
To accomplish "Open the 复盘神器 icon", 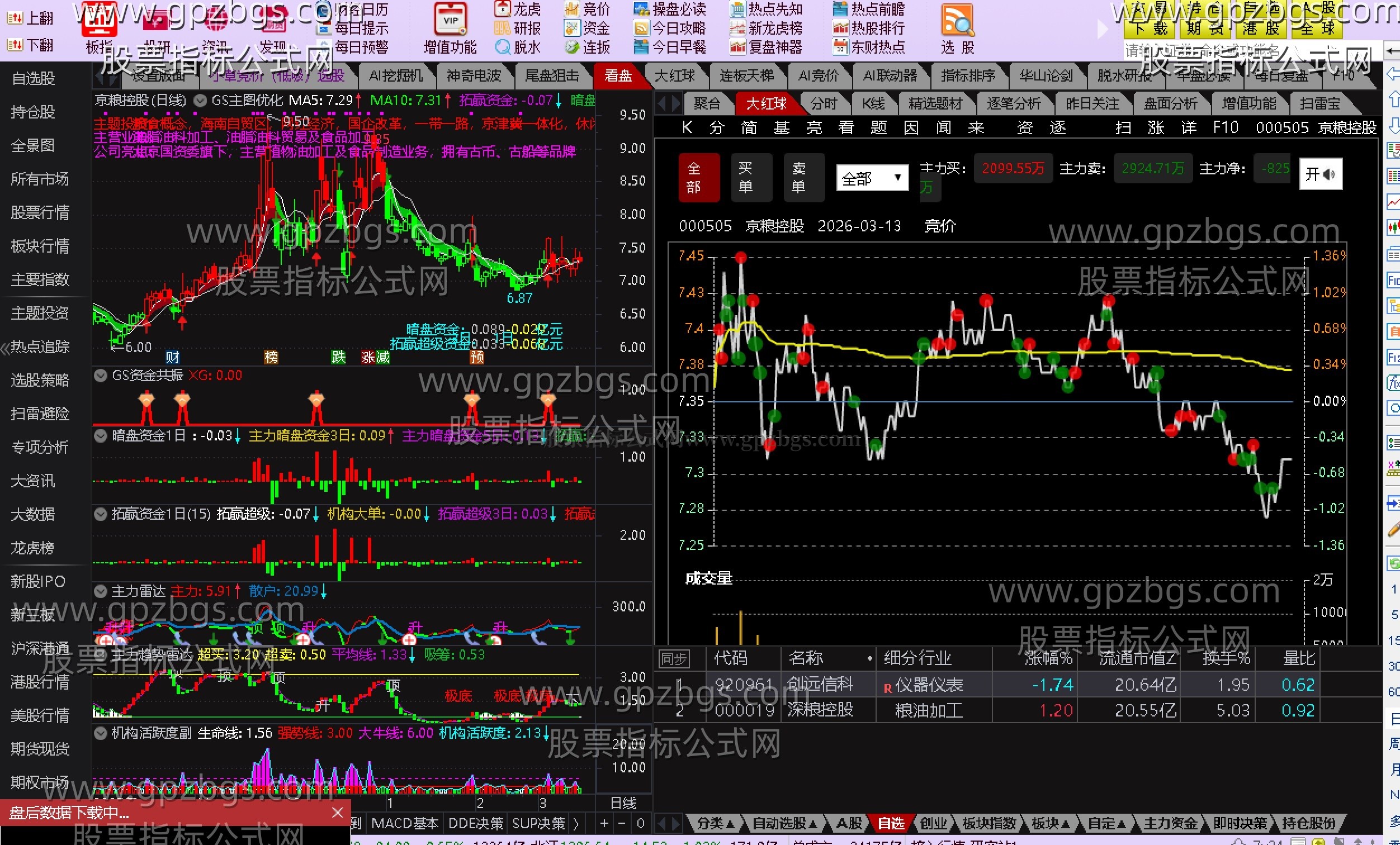I will tap(737, 47).
